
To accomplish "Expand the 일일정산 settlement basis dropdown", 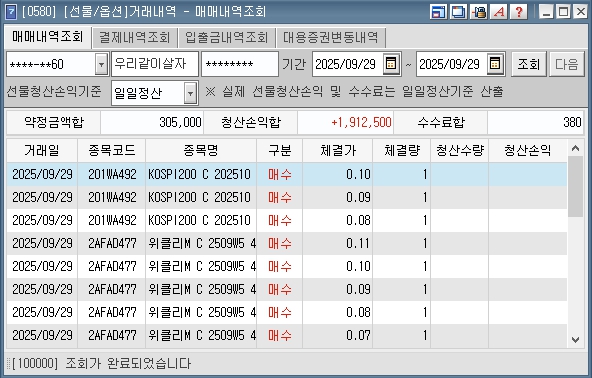I will (191, 93).
